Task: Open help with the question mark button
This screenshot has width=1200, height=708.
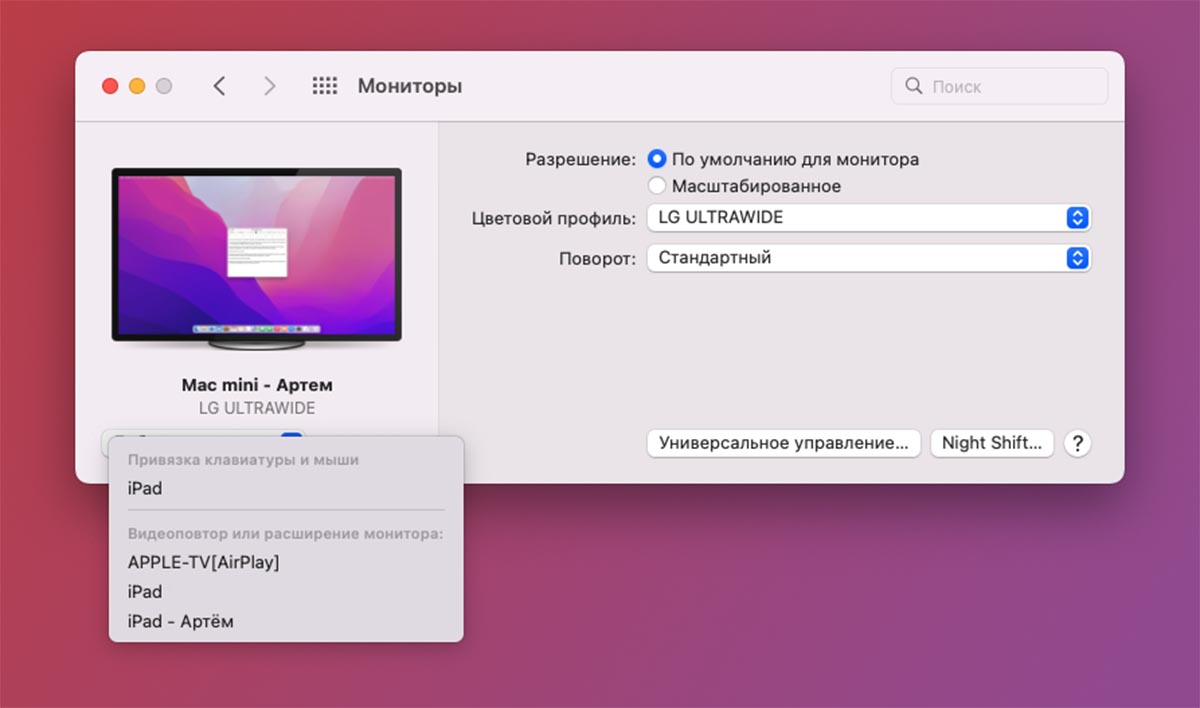Action: [x=1076, y=443]
